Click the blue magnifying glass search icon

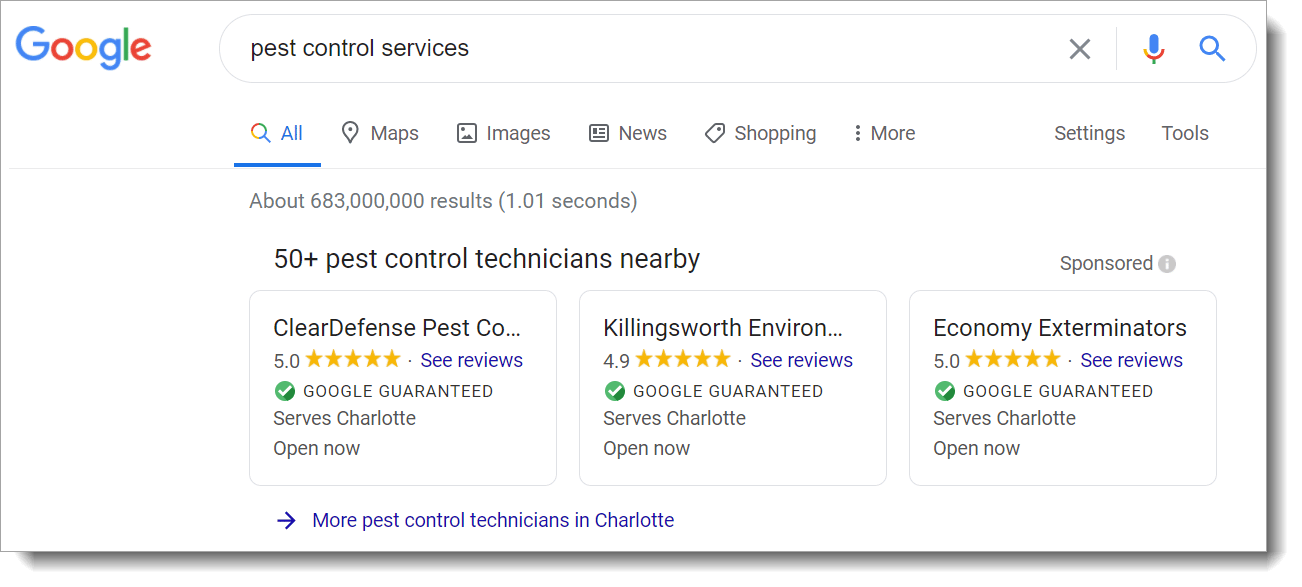1212,49
